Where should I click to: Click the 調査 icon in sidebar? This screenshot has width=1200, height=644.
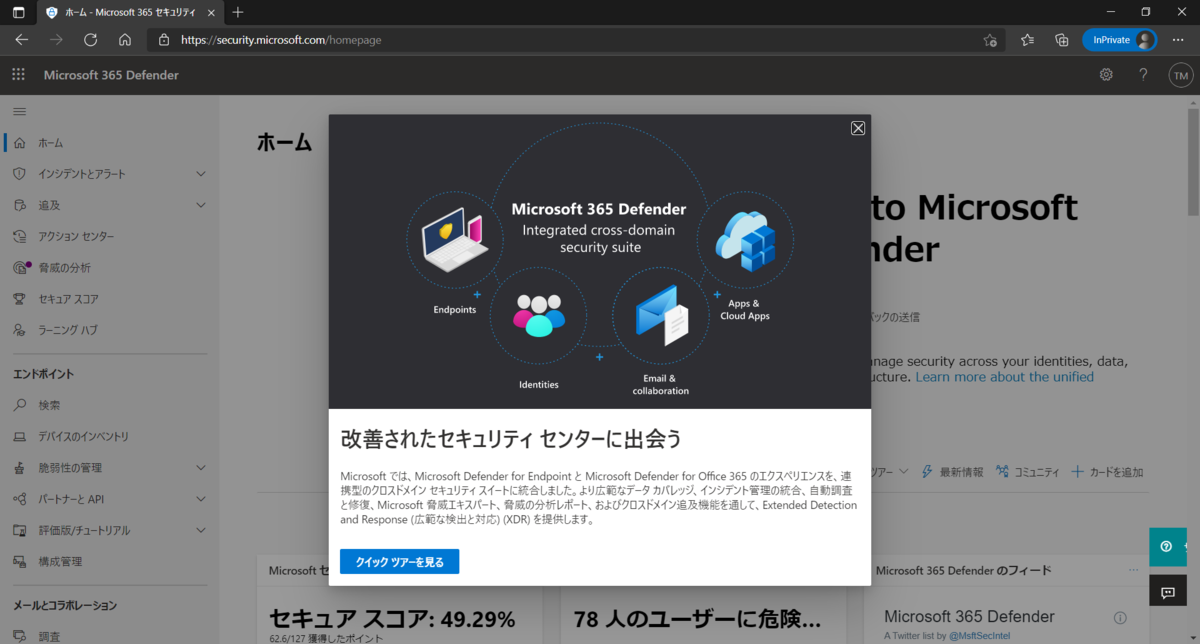pos(20,636)
